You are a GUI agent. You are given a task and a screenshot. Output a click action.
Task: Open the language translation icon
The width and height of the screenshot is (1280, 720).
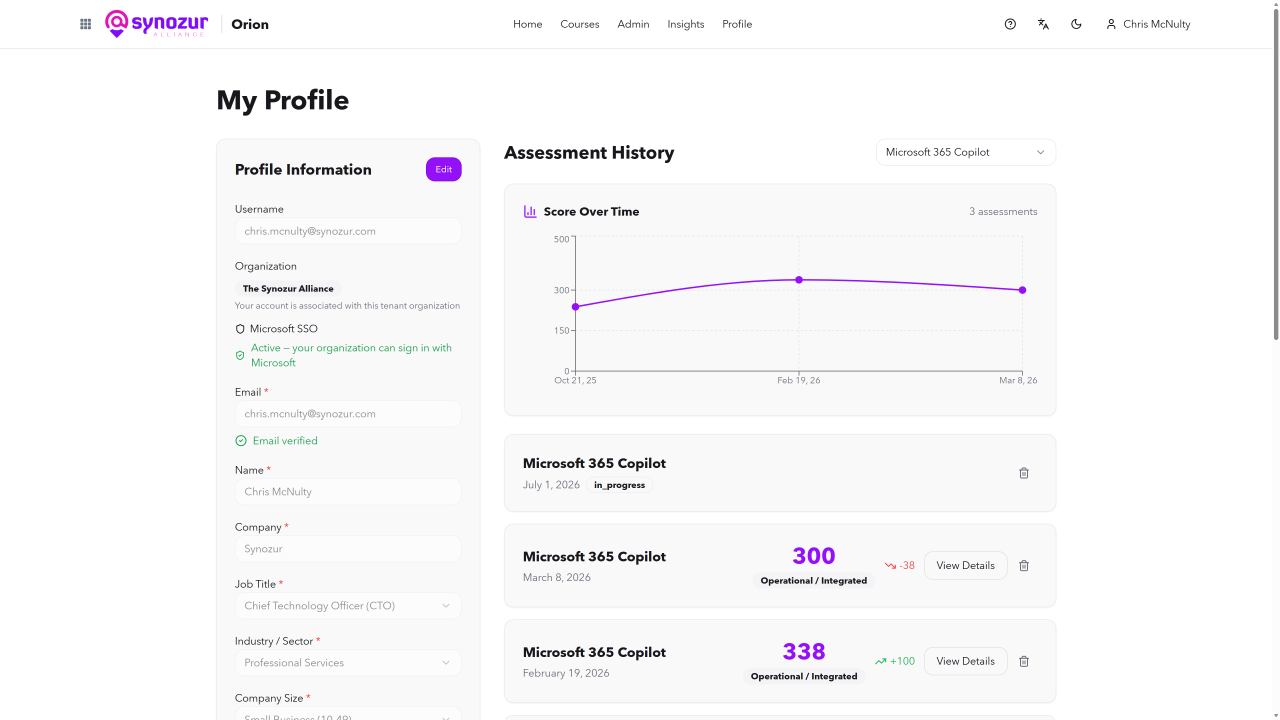click(x=1043, y=24)
